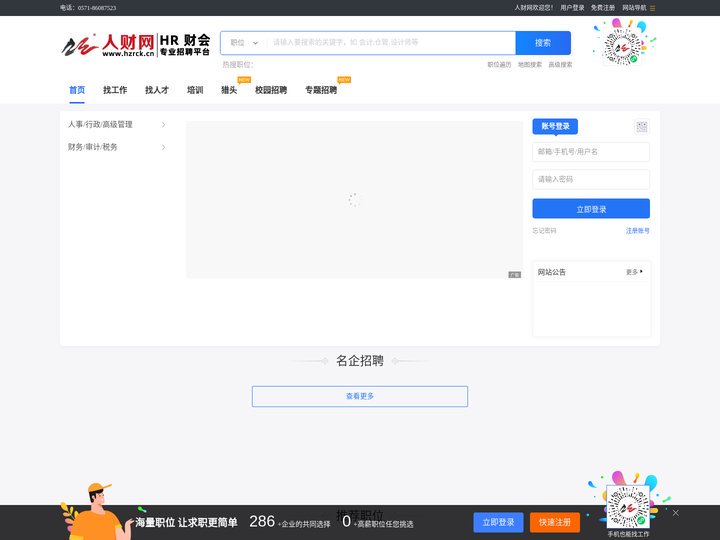Open the 网站导航 menu icon
The image size is (720, 540).
coord(652,8)
